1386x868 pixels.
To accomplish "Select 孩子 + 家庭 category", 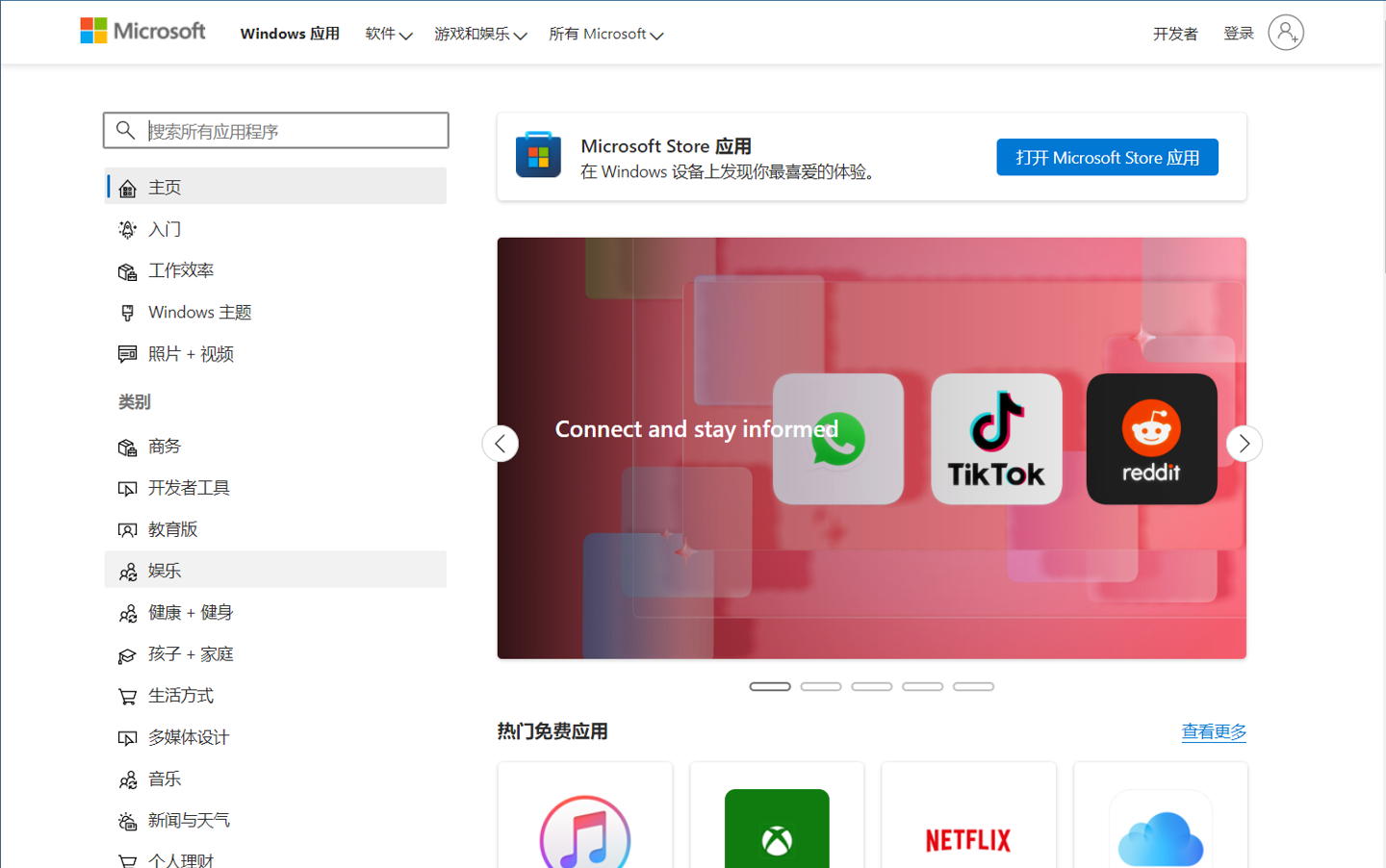I will click(275, 654).
